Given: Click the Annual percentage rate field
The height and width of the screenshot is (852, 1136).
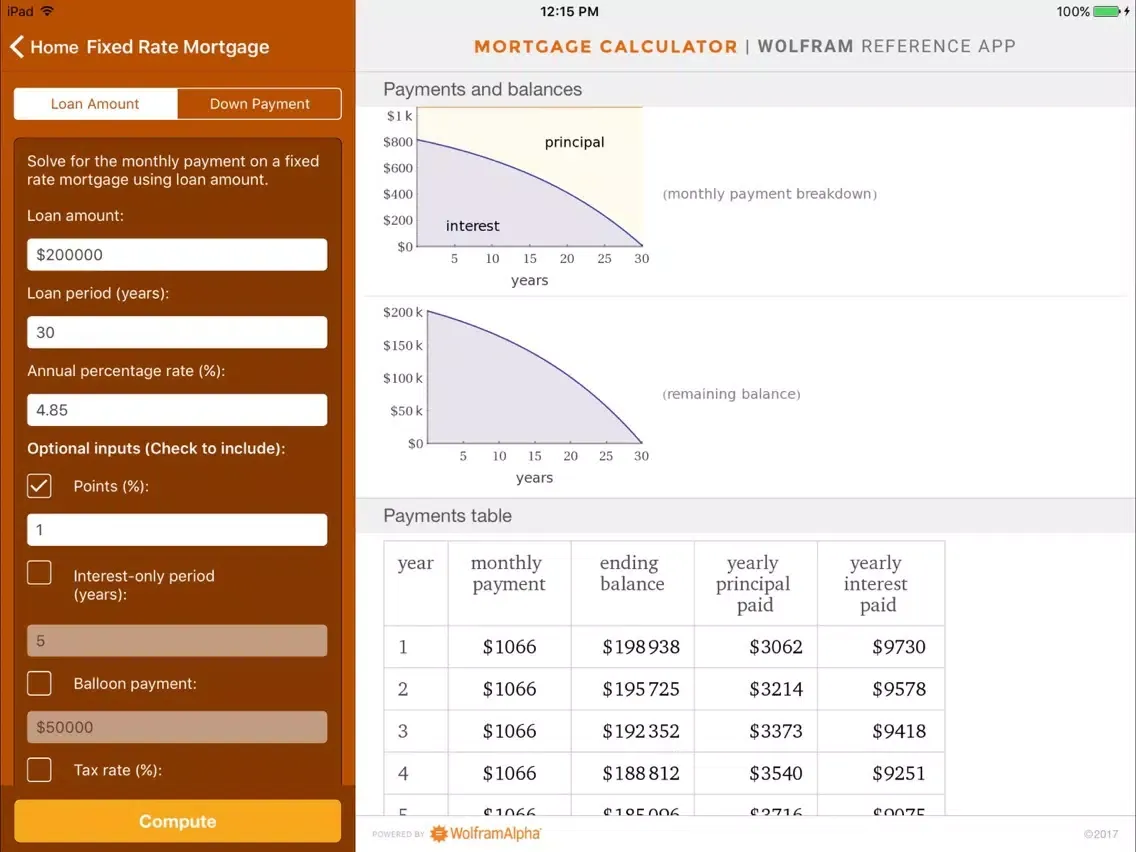Looking at the screenshot, I should 177,409.
